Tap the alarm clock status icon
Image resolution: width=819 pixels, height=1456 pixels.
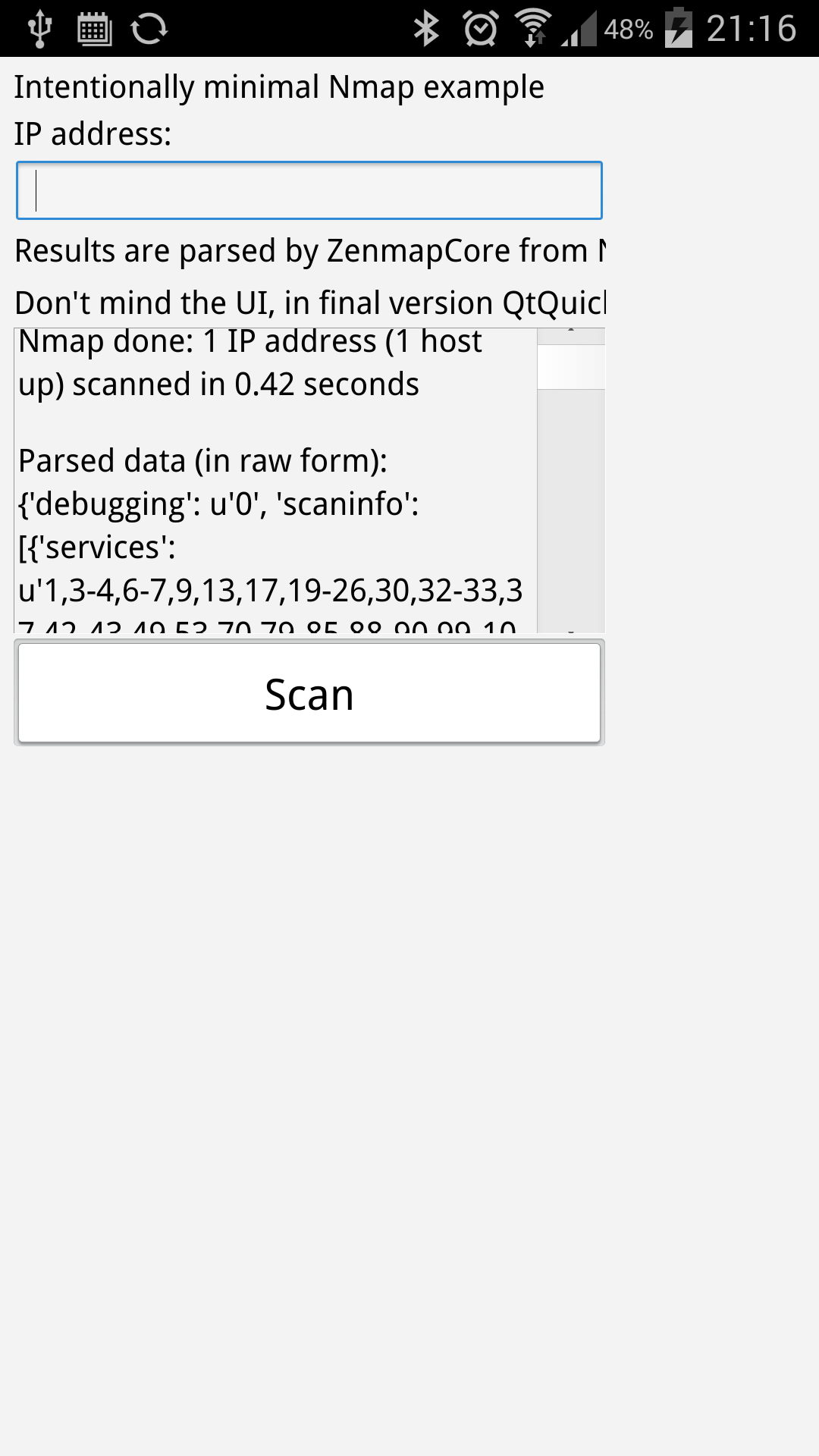[x=481, y=29]
